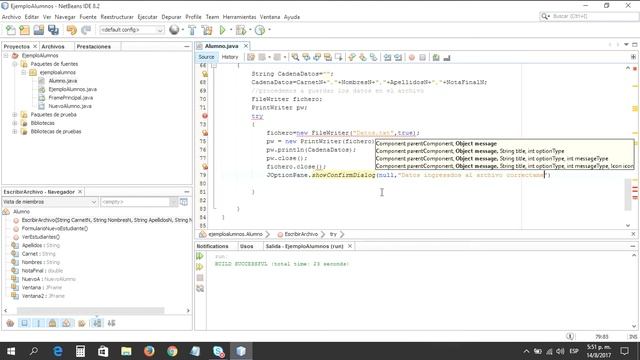This screenshot has height=360, width=640.
Task: Click the Debug Project toolbar icon
Action: (241, 30)
